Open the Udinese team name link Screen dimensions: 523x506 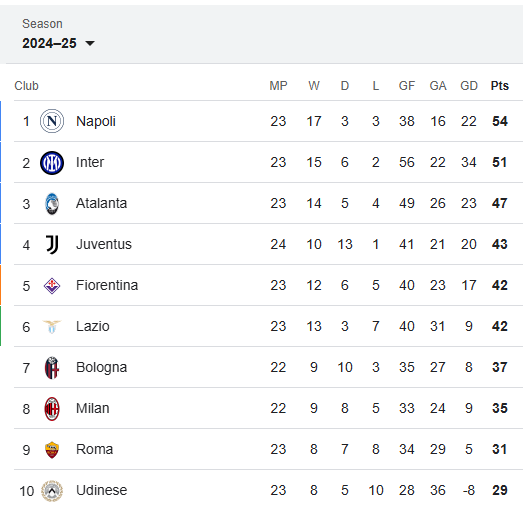tap(101, 490)
